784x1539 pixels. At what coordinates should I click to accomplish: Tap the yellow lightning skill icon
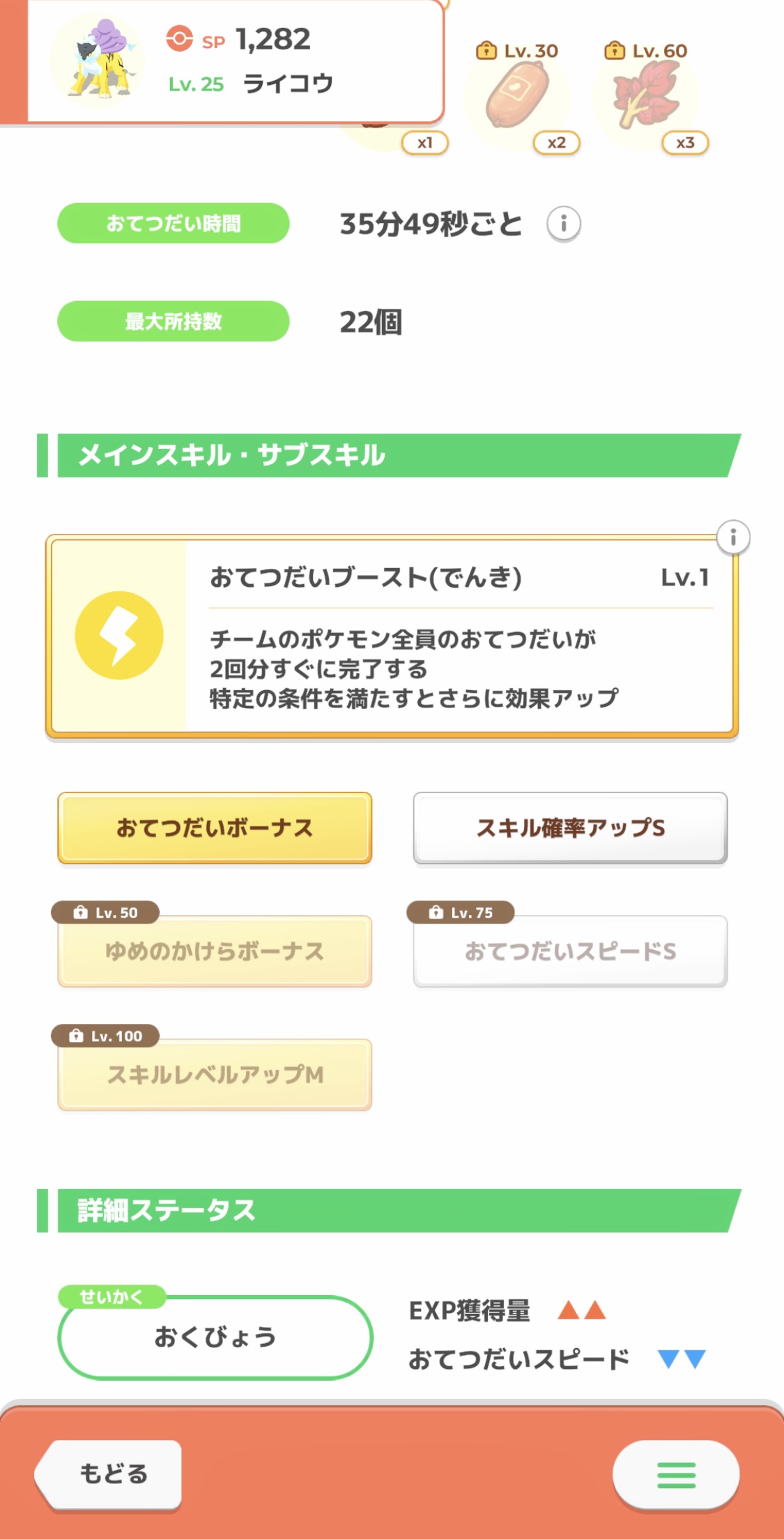[119, 636]
